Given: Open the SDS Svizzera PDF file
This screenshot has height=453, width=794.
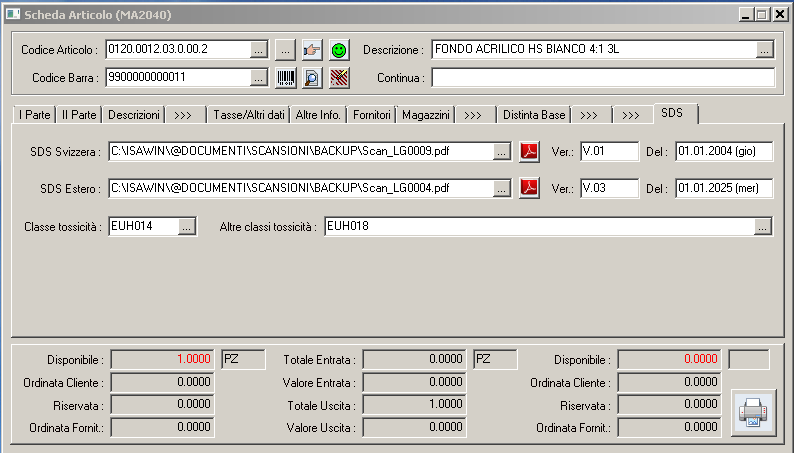Looking at the screenshot, I should (x=529, y=152).
